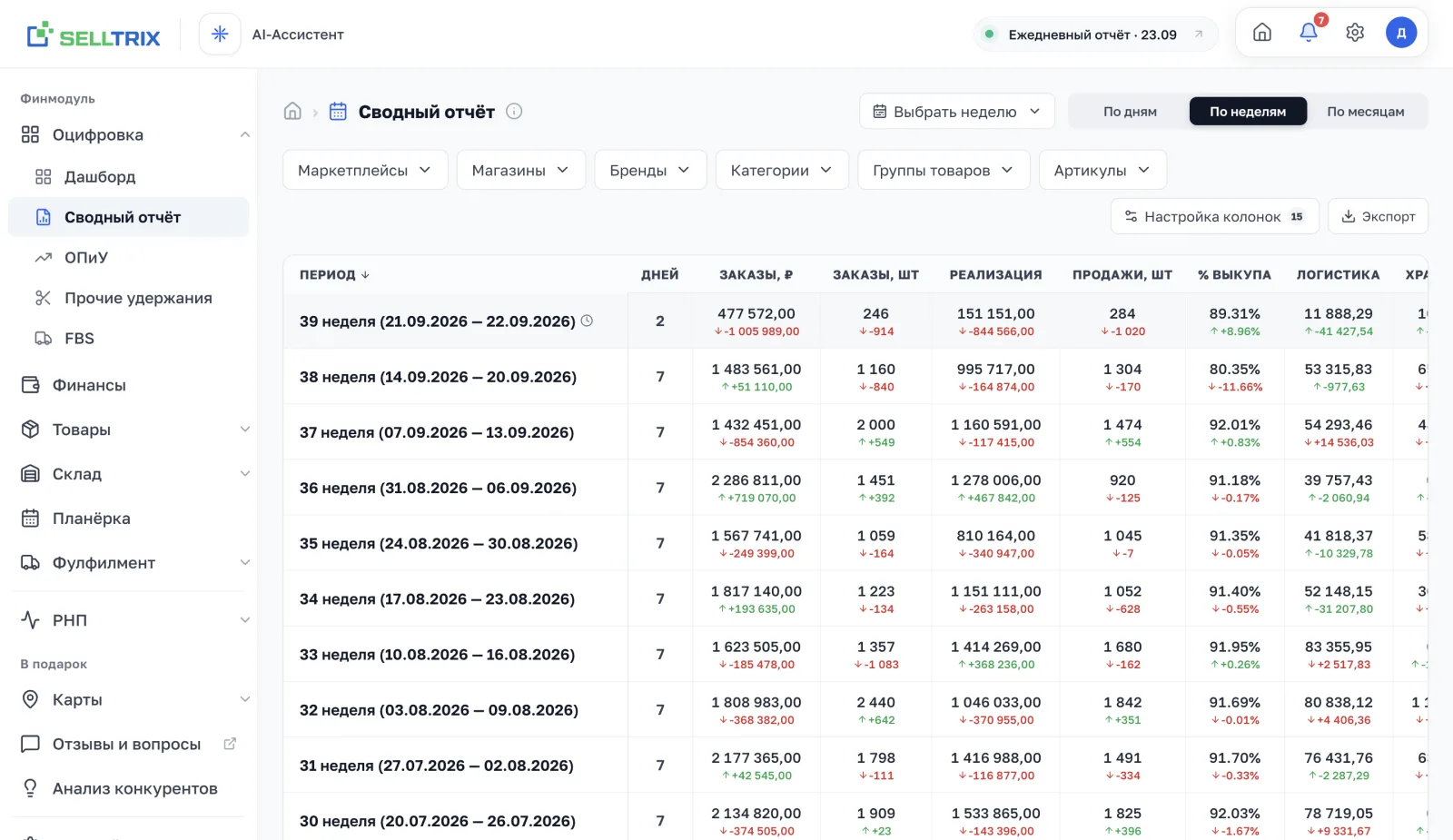Open settings gear icon
Image resolution: width=1453 pixels, height=840 pixels.
click(x=1355, y=33)
